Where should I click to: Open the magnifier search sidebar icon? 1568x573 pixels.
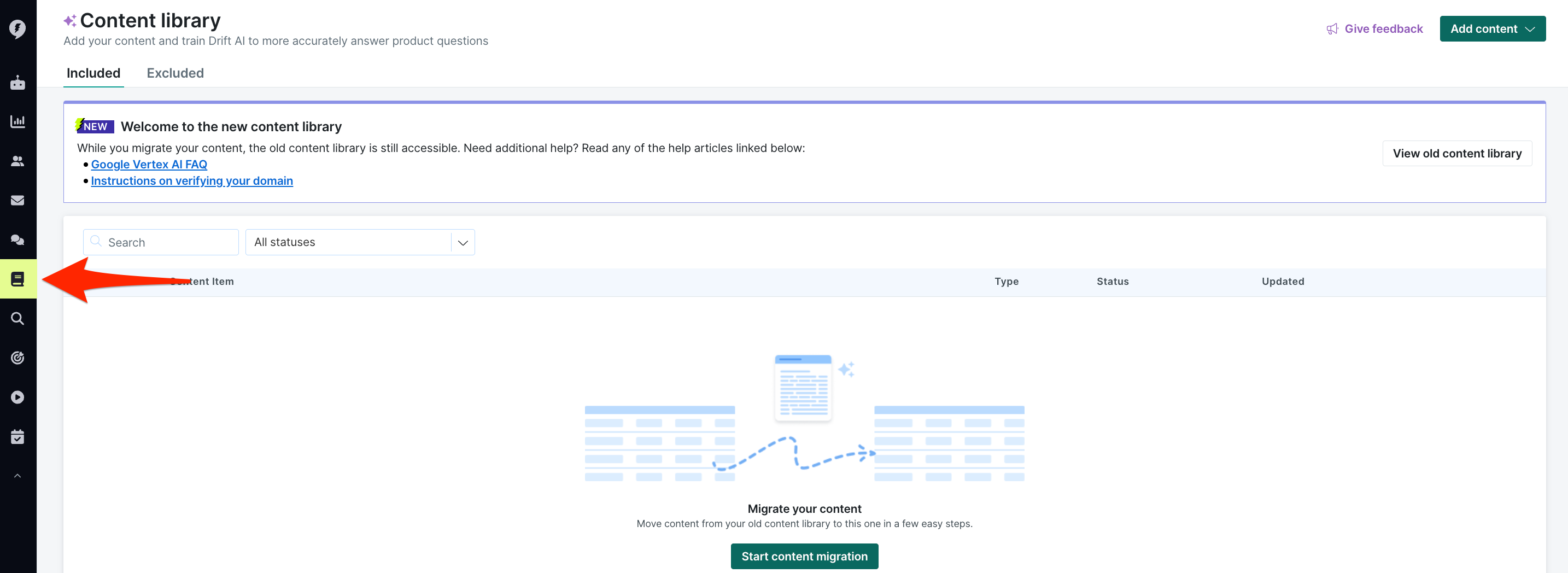pos(17,318)
